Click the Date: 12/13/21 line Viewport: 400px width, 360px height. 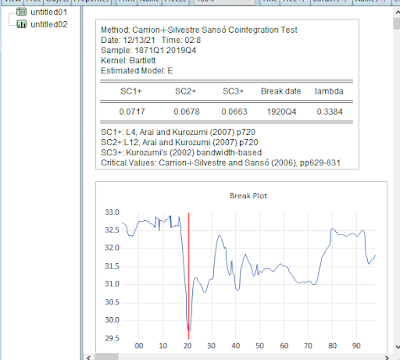tap(151, 40)
